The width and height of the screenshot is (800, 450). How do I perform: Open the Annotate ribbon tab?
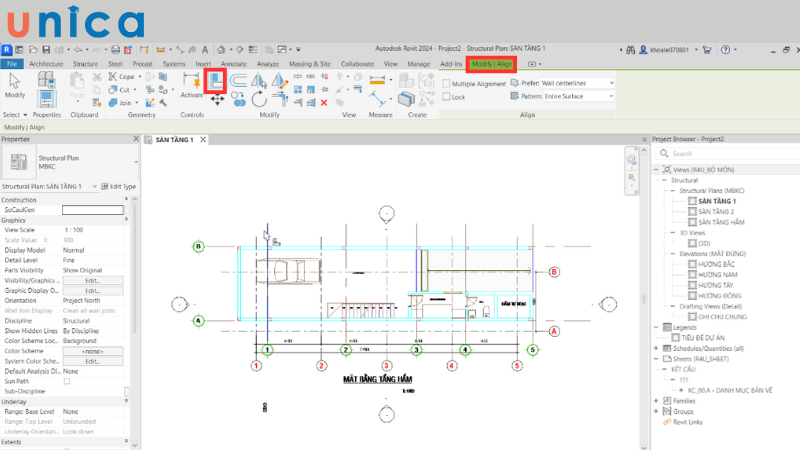[234, 64]
